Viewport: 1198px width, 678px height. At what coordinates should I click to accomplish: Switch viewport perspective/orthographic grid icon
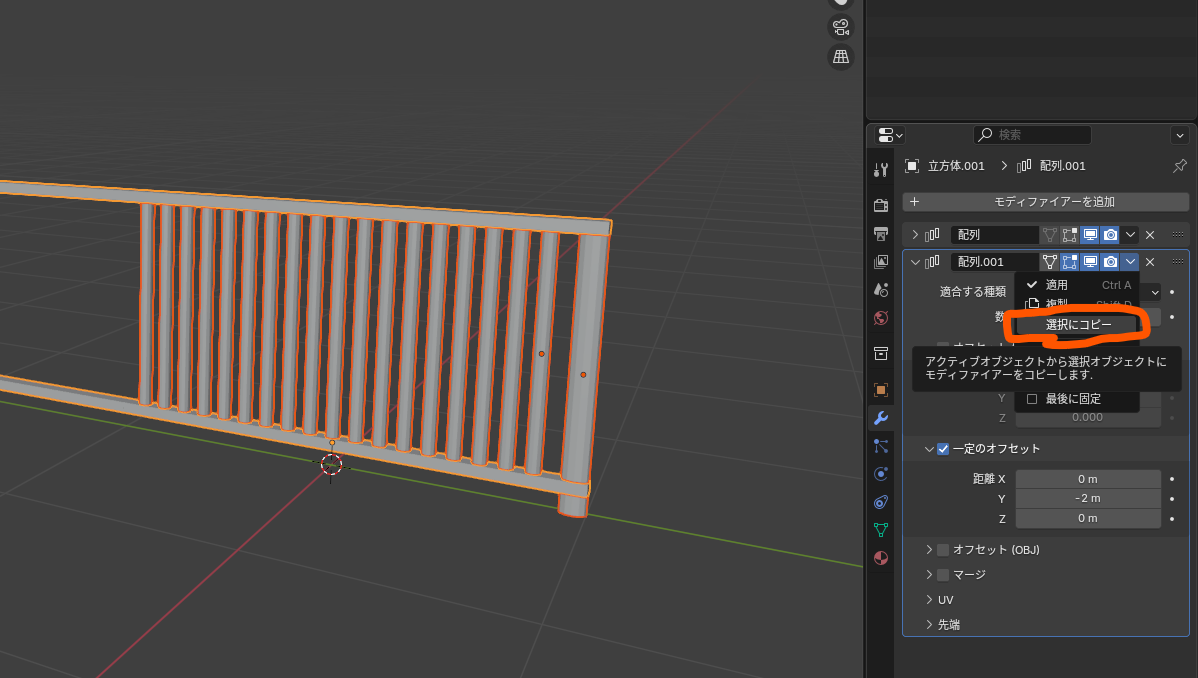841,57
